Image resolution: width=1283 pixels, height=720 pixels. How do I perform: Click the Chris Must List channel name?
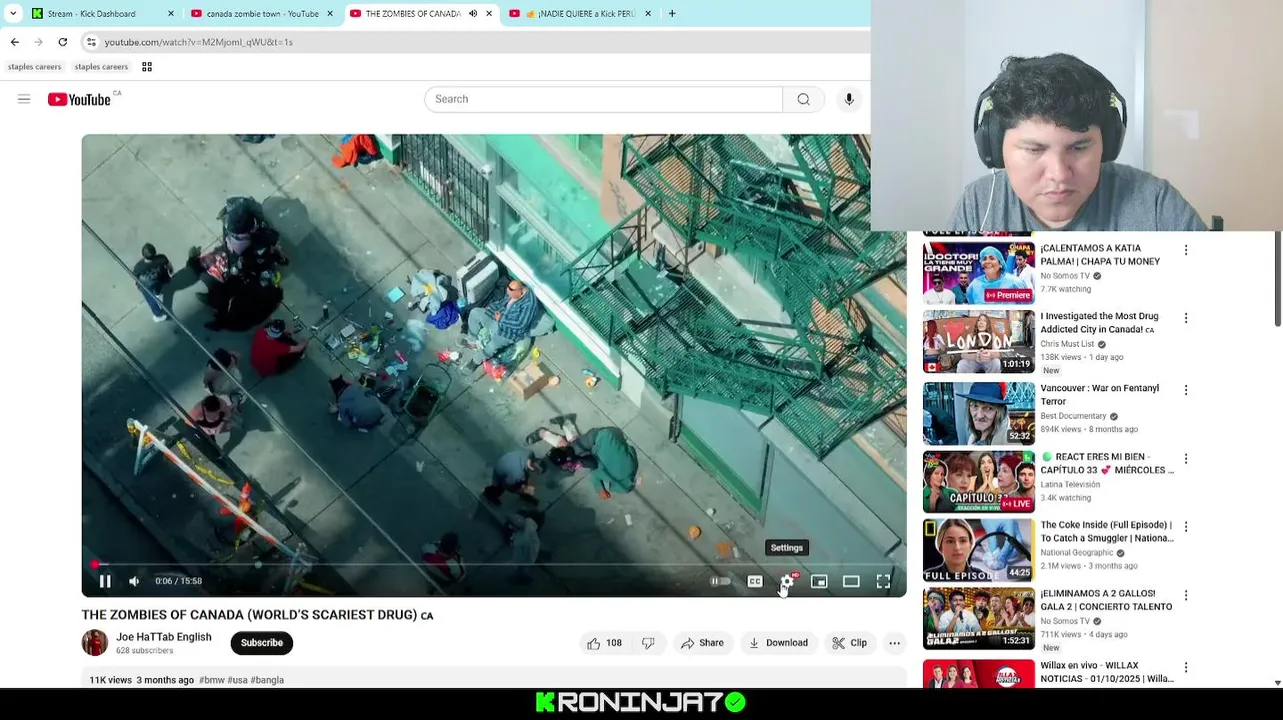click(1067, 344)
